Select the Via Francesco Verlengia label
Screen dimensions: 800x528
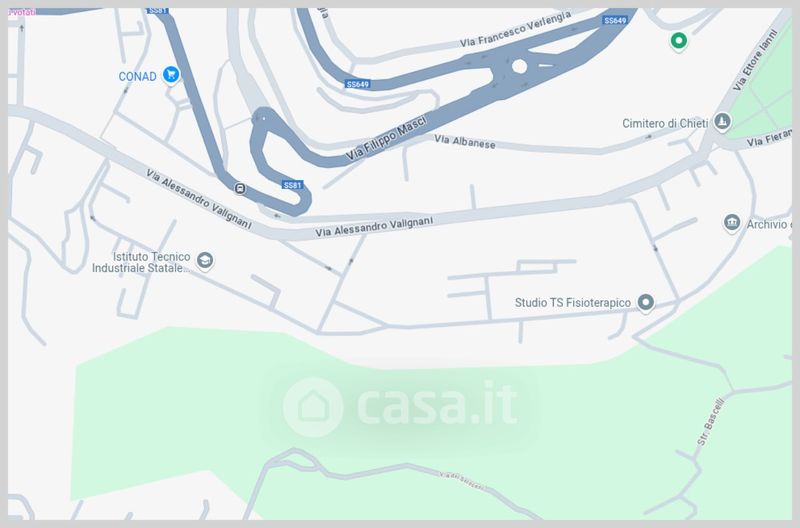coord(515,30)
